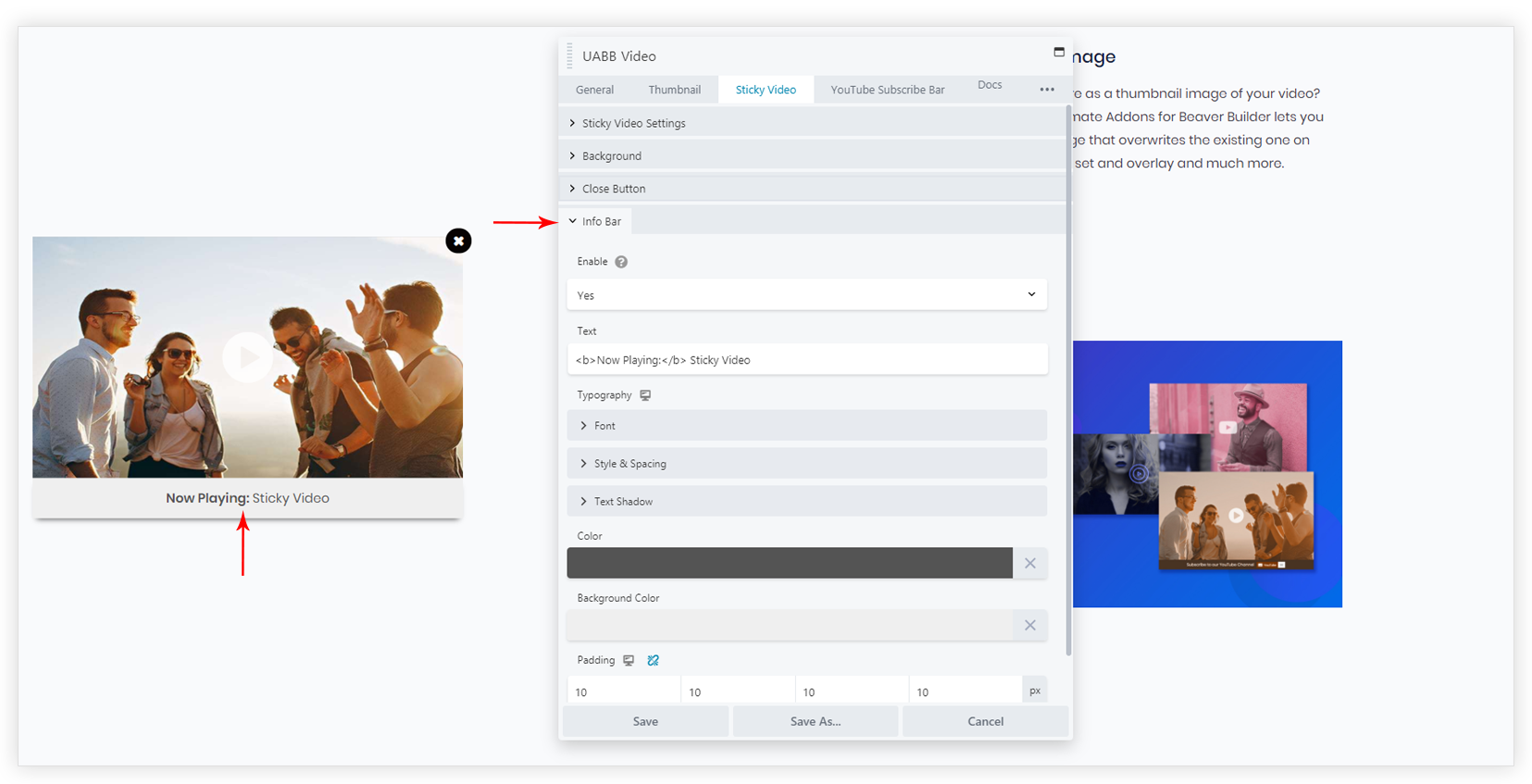Open the Enable dropdown set to Yes
The width and height of the screenshot is (1532, 784).
pyautogui.click(x=806, y=295)
